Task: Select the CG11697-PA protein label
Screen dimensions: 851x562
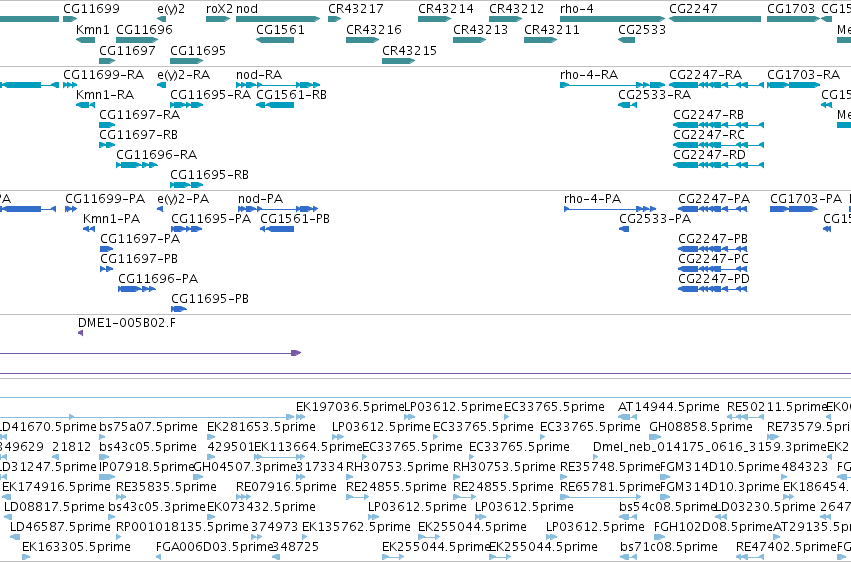Action: pos(140,239)
